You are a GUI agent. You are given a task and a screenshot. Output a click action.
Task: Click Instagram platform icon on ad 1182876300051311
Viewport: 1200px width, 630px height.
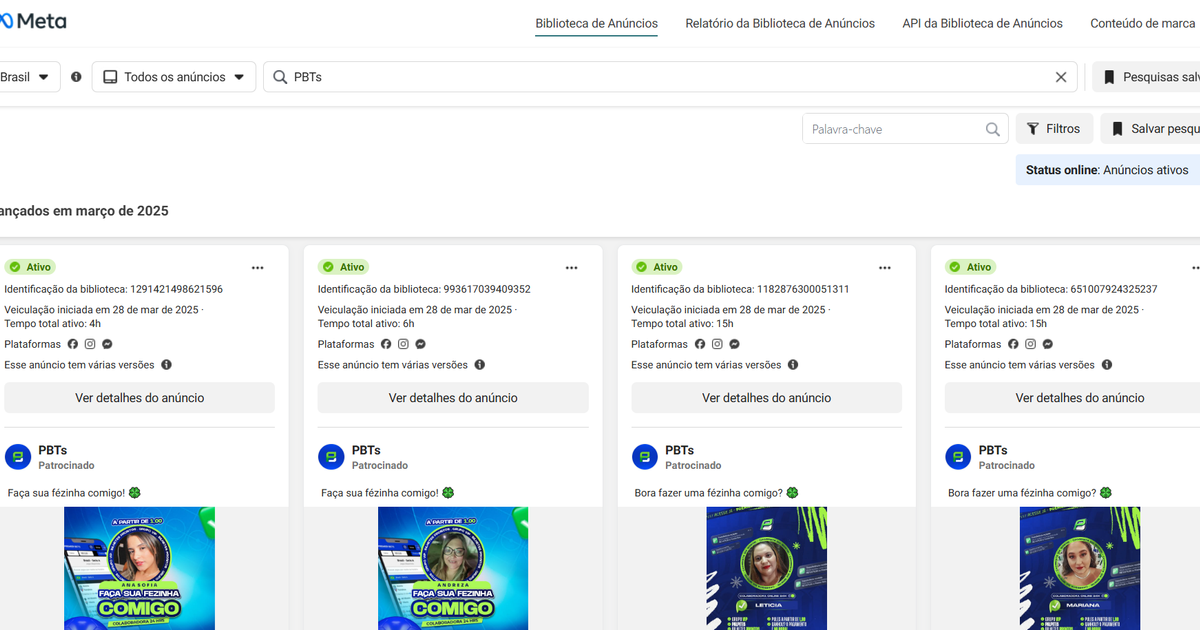[717, 344]
